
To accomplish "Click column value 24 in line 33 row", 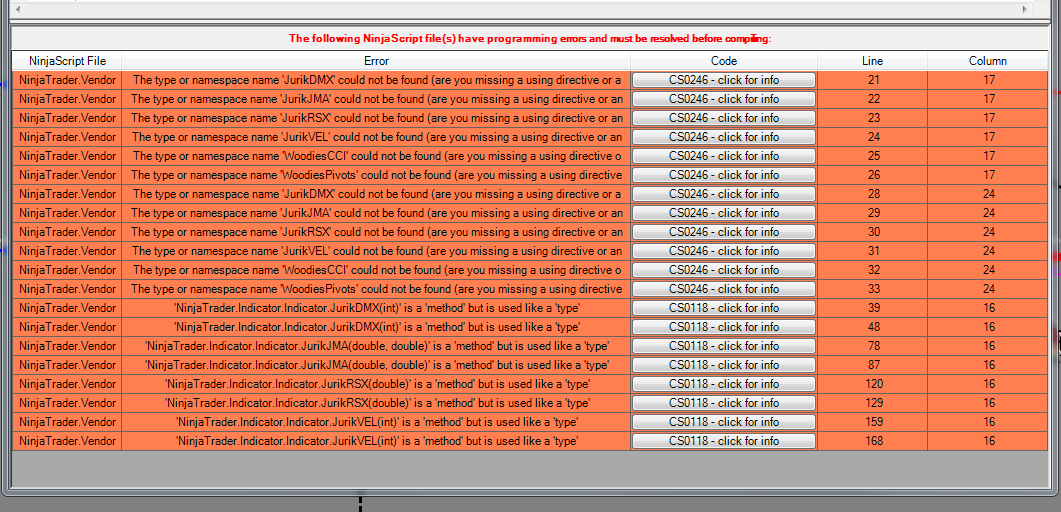I will coord(987,289).
